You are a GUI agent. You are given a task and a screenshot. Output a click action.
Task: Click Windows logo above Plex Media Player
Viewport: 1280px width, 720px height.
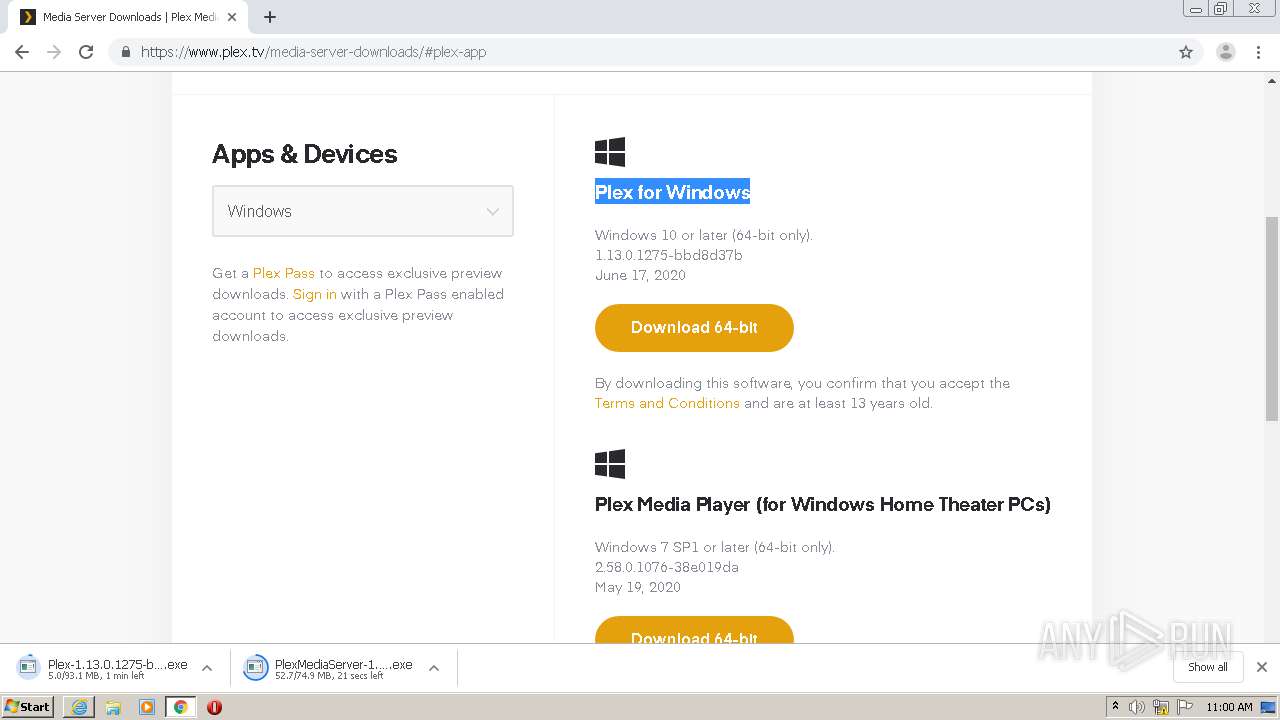pos(610,464)
